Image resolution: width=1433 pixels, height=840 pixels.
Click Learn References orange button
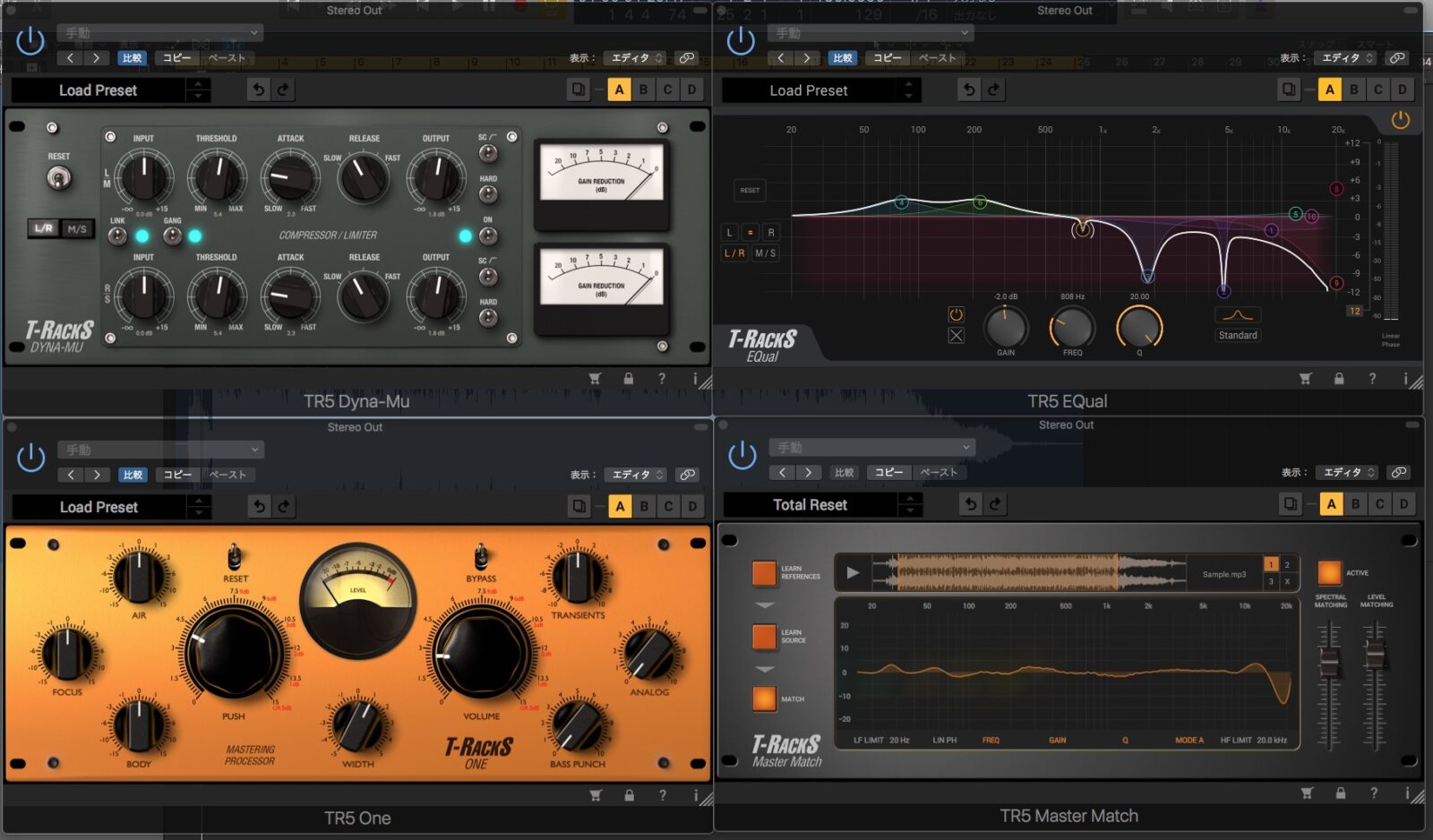[x=764, y=573]
